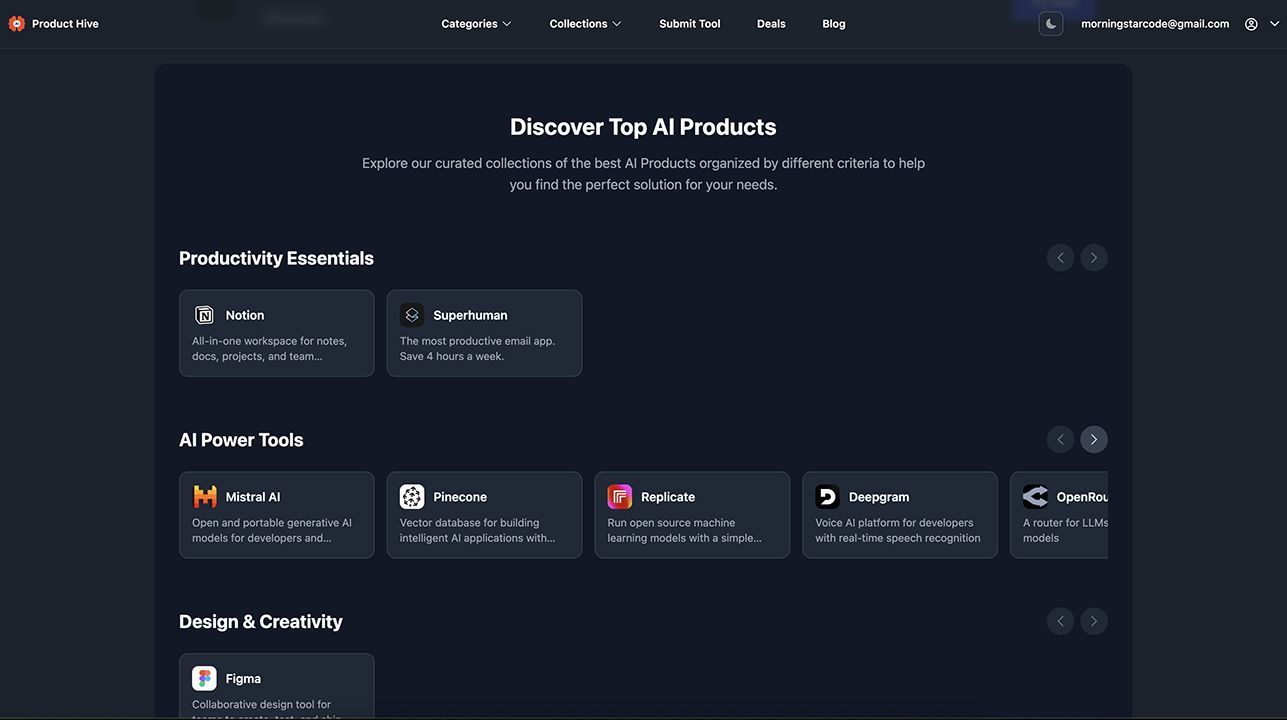Click the Superhuman logo icon
The height and width of the screenshot is (720, 1287).
412,315
